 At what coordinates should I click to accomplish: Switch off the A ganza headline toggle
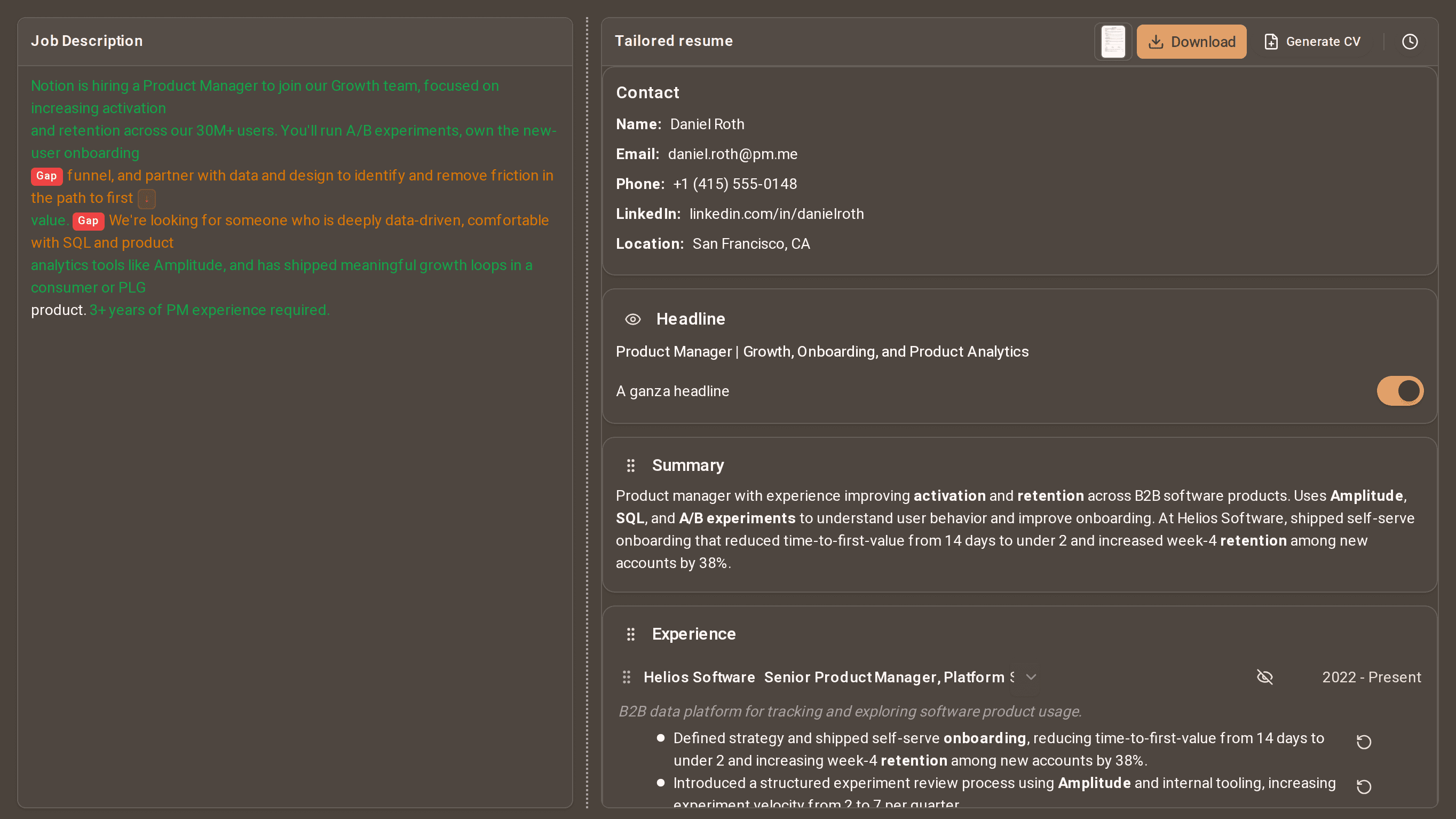1399,391
